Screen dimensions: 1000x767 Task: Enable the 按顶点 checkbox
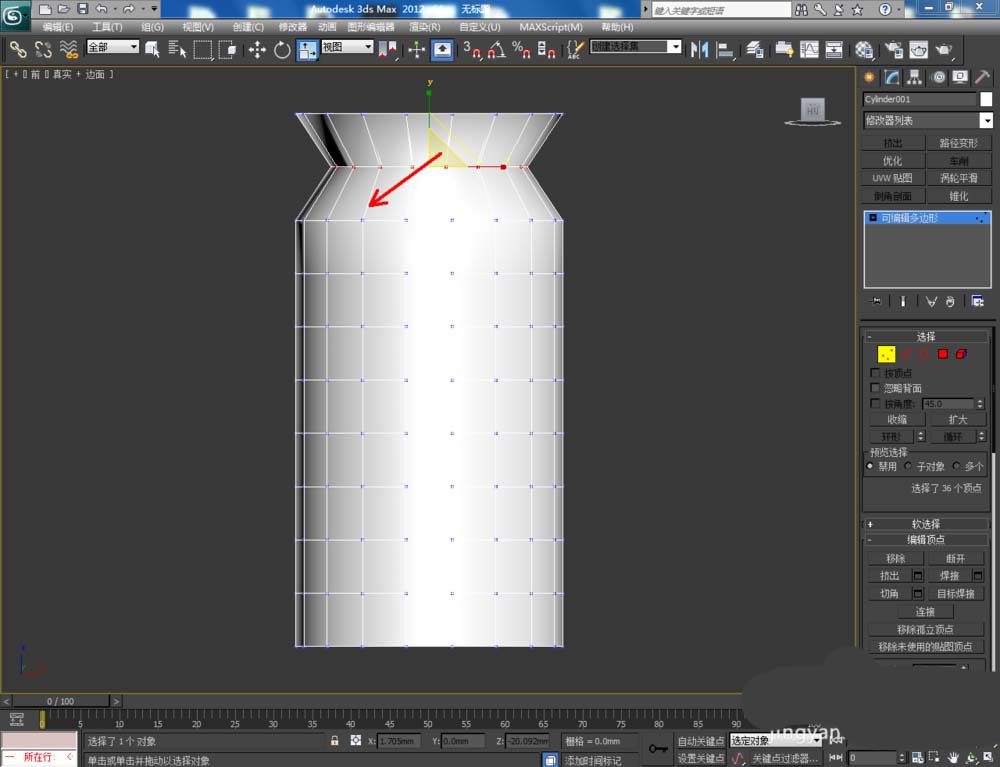coord(875,372)
